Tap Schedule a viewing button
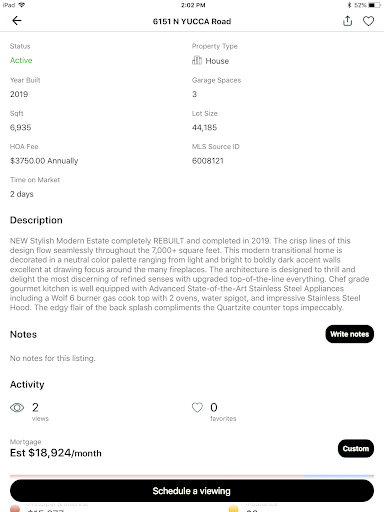This screenshot has height=512, width=384. pyautogui.click(x=192, y=491)
